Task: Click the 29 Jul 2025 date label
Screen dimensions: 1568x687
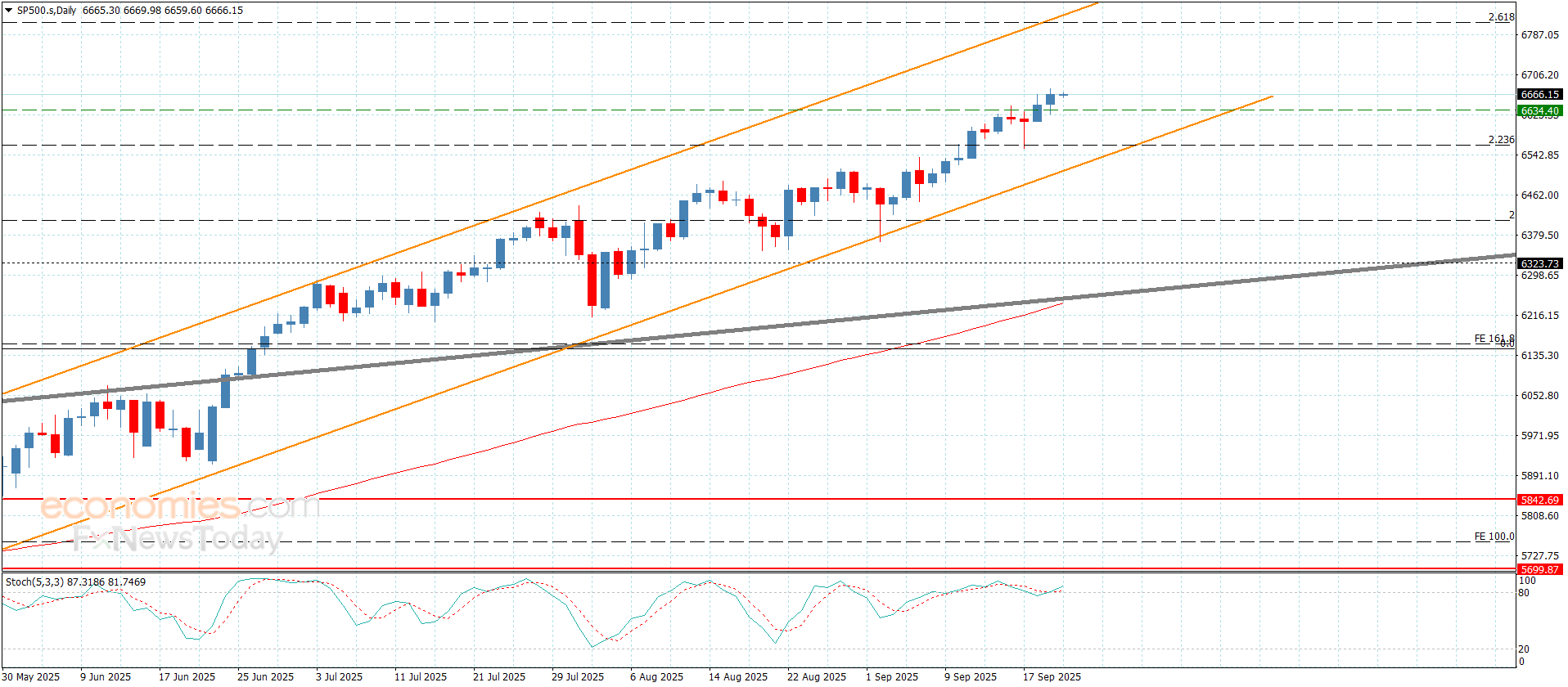Action: [x=578, y=677]
